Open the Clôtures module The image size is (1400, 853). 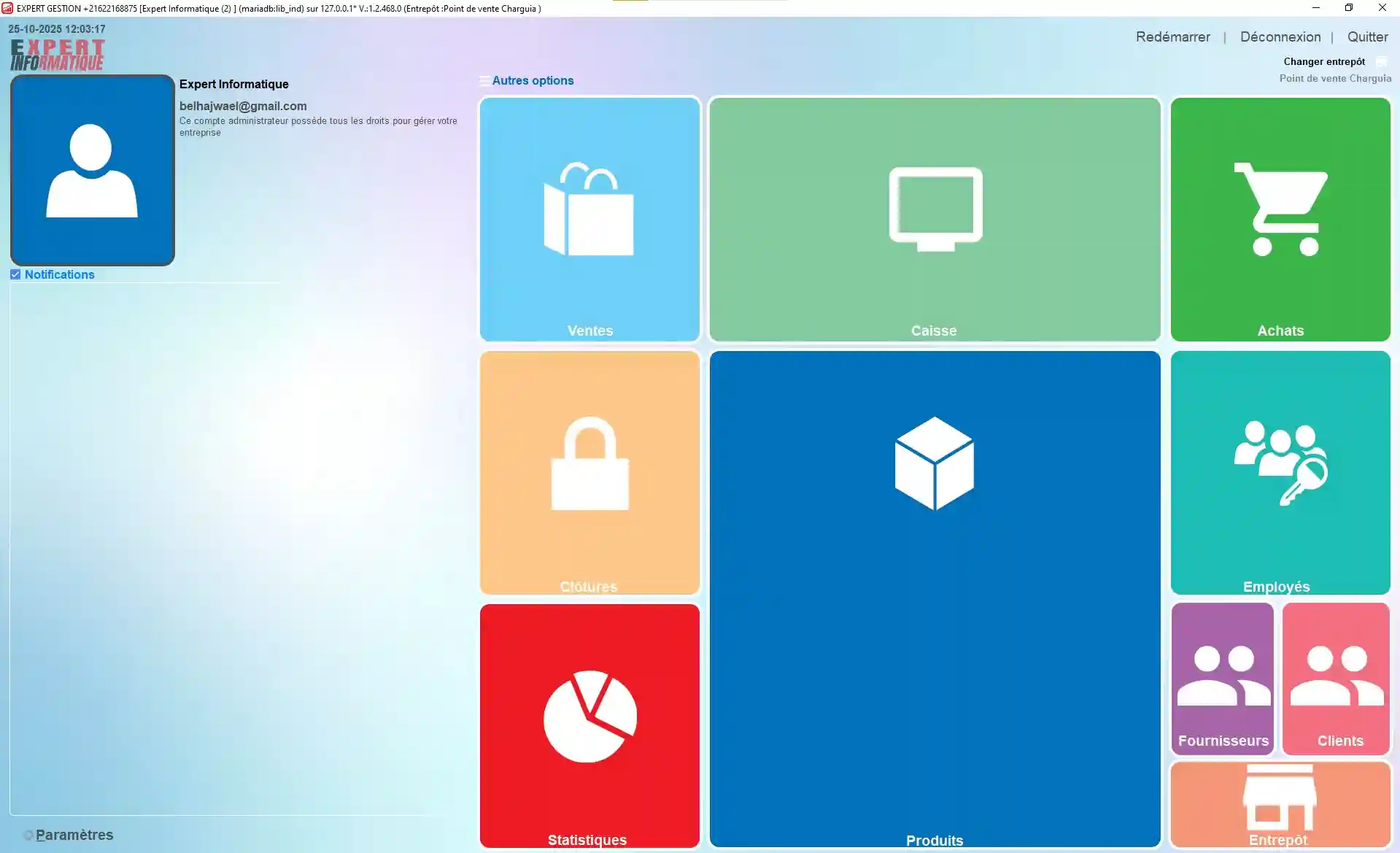click(589, 472)
